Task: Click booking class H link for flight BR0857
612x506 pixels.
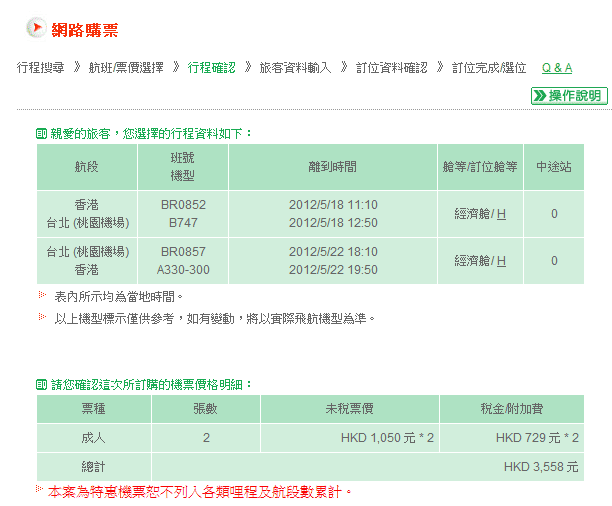Action: [x=501, y=261]
